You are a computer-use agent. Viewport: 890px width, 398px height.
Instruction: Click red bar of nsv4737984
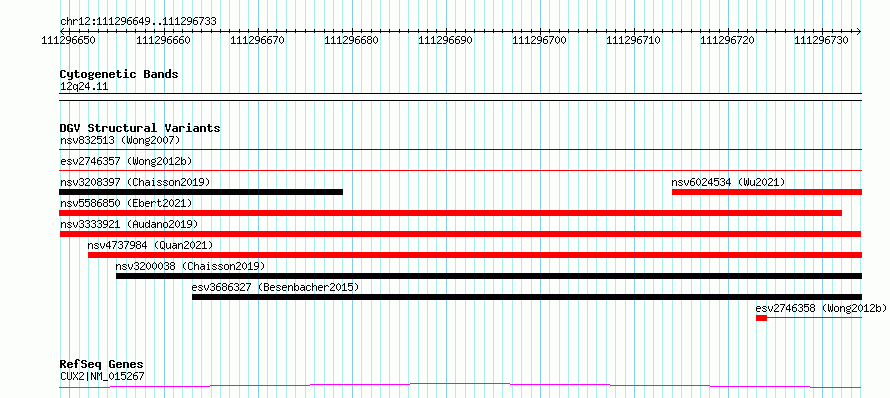pyautogui.click(x=475, y=255)
